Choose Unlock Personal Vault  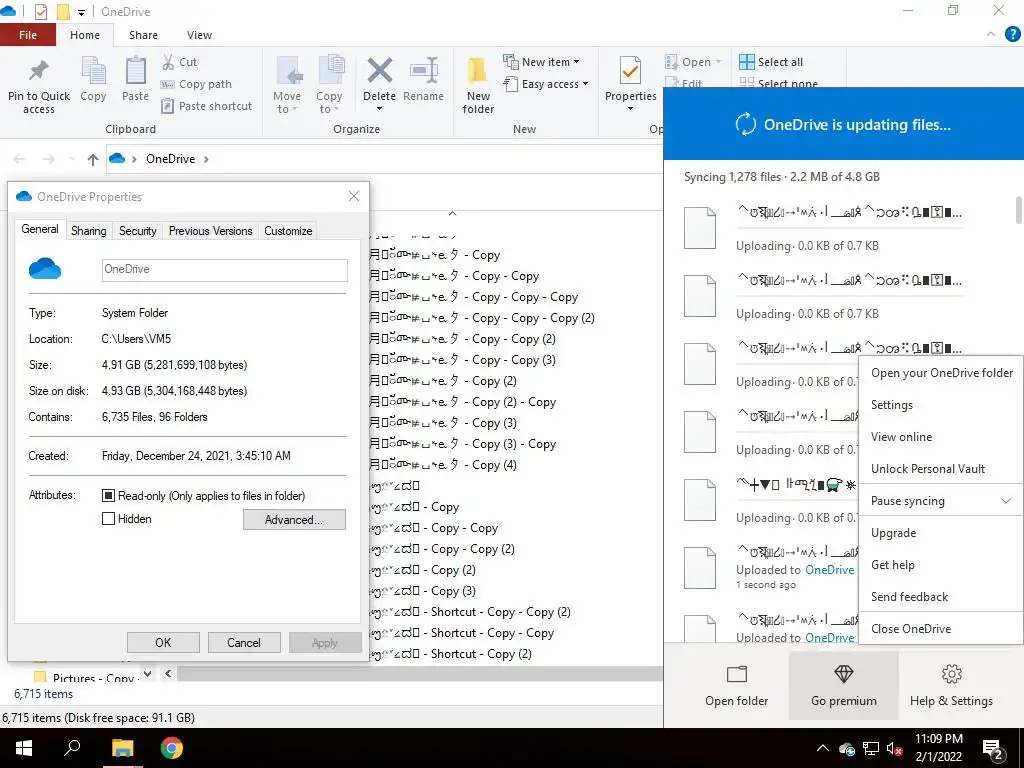click(x=941, y=469)
